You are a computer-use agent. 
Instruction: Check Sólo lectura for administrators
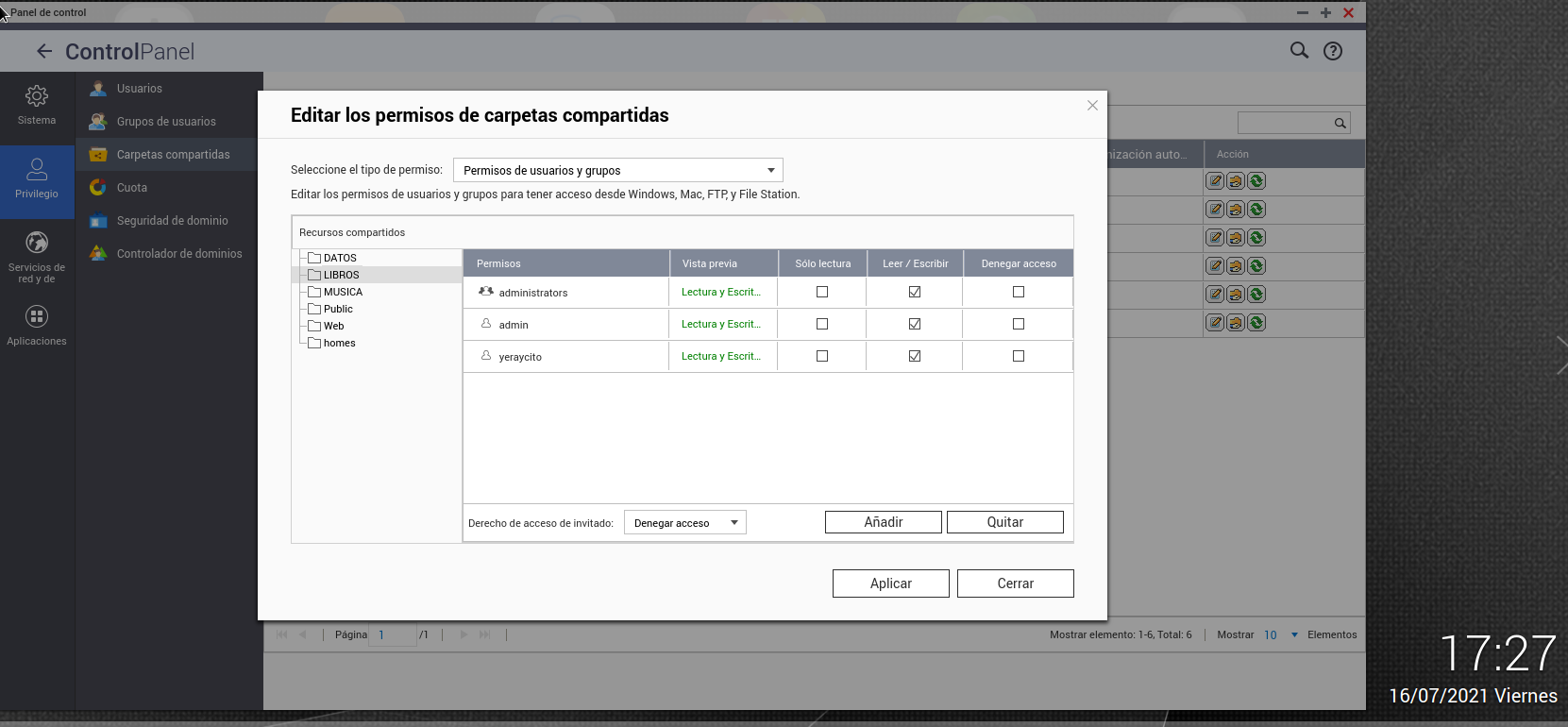[x=822, y=292]
